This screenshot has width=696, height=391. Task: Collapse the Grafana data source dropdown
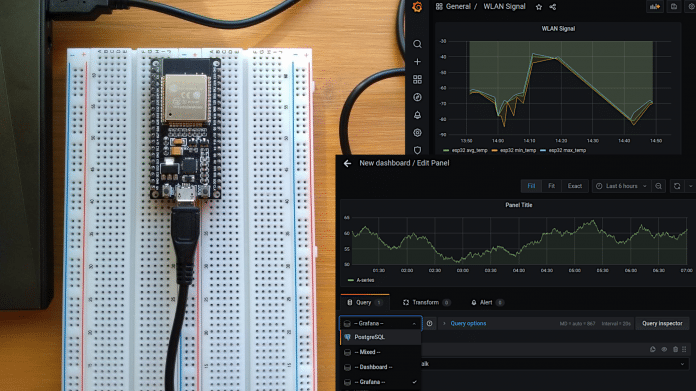[x=380, y=324]
